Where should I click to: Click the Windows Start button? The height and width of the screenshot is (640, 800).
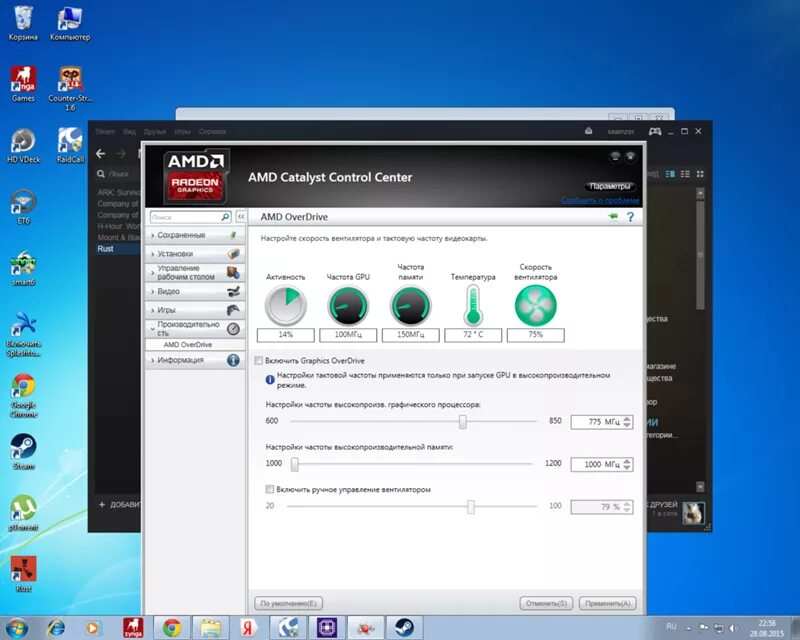coord(16,627)
